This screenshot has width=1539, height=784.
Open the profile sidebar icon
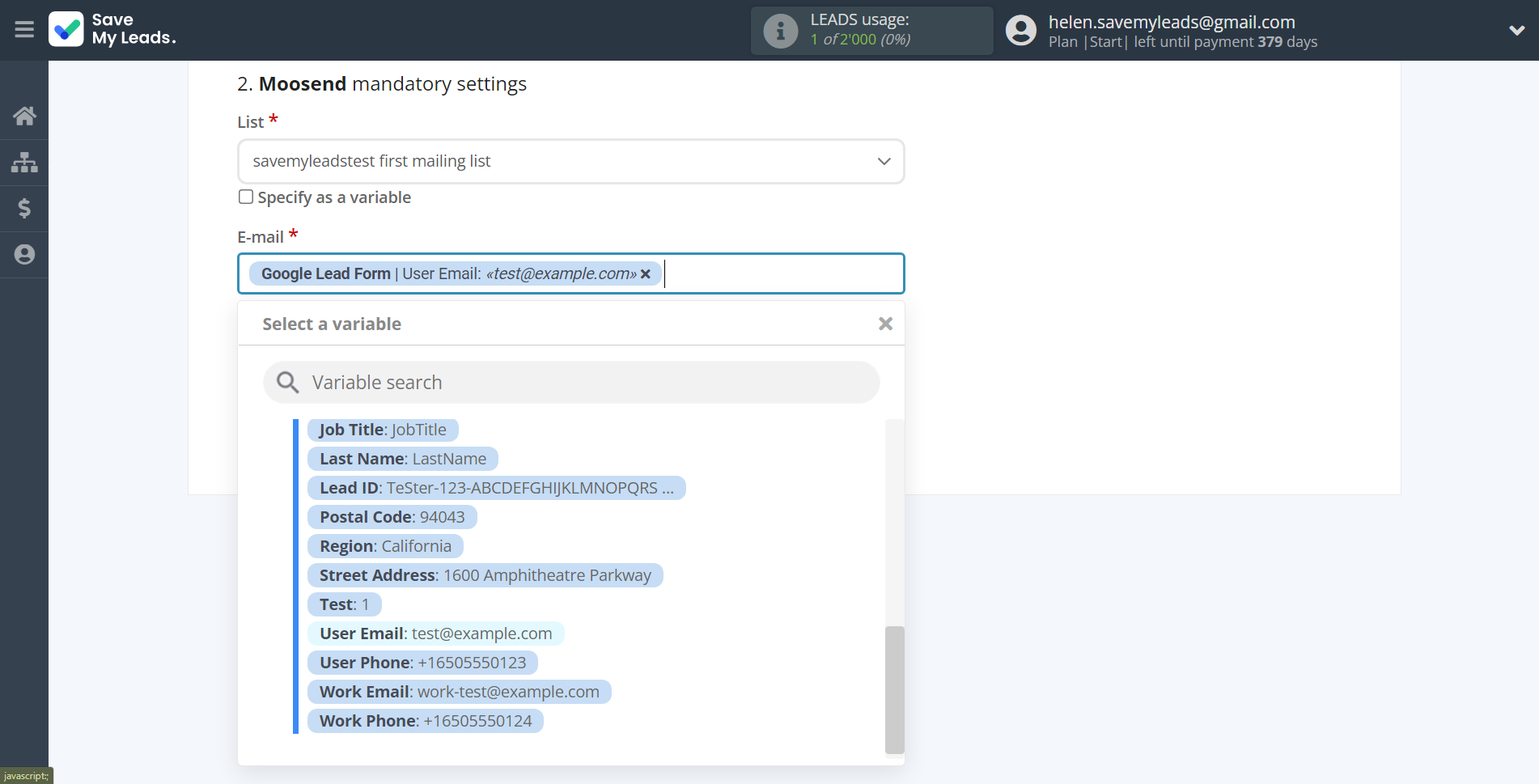pyautogui.click(x=24, y=255)
